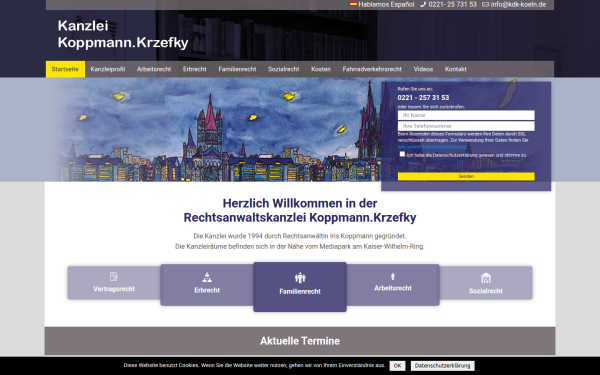Viewport: 600px width, 375px height.
Task: Click the Sozialrecht building icon
Action: [486, 278]
